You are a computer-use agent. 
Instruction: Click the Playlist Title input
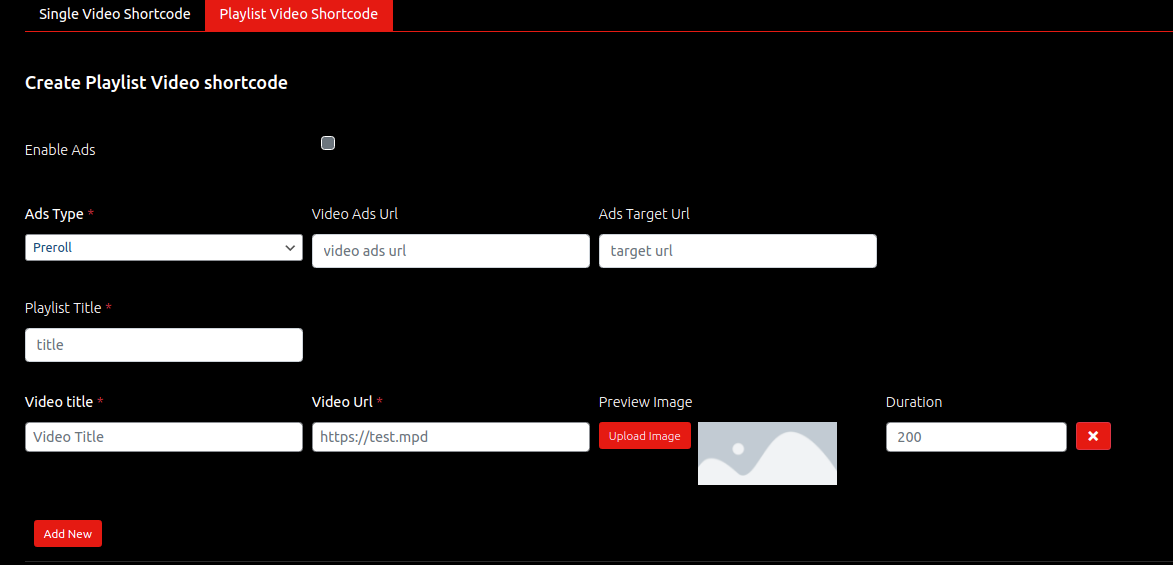click(x=164, y=345)
